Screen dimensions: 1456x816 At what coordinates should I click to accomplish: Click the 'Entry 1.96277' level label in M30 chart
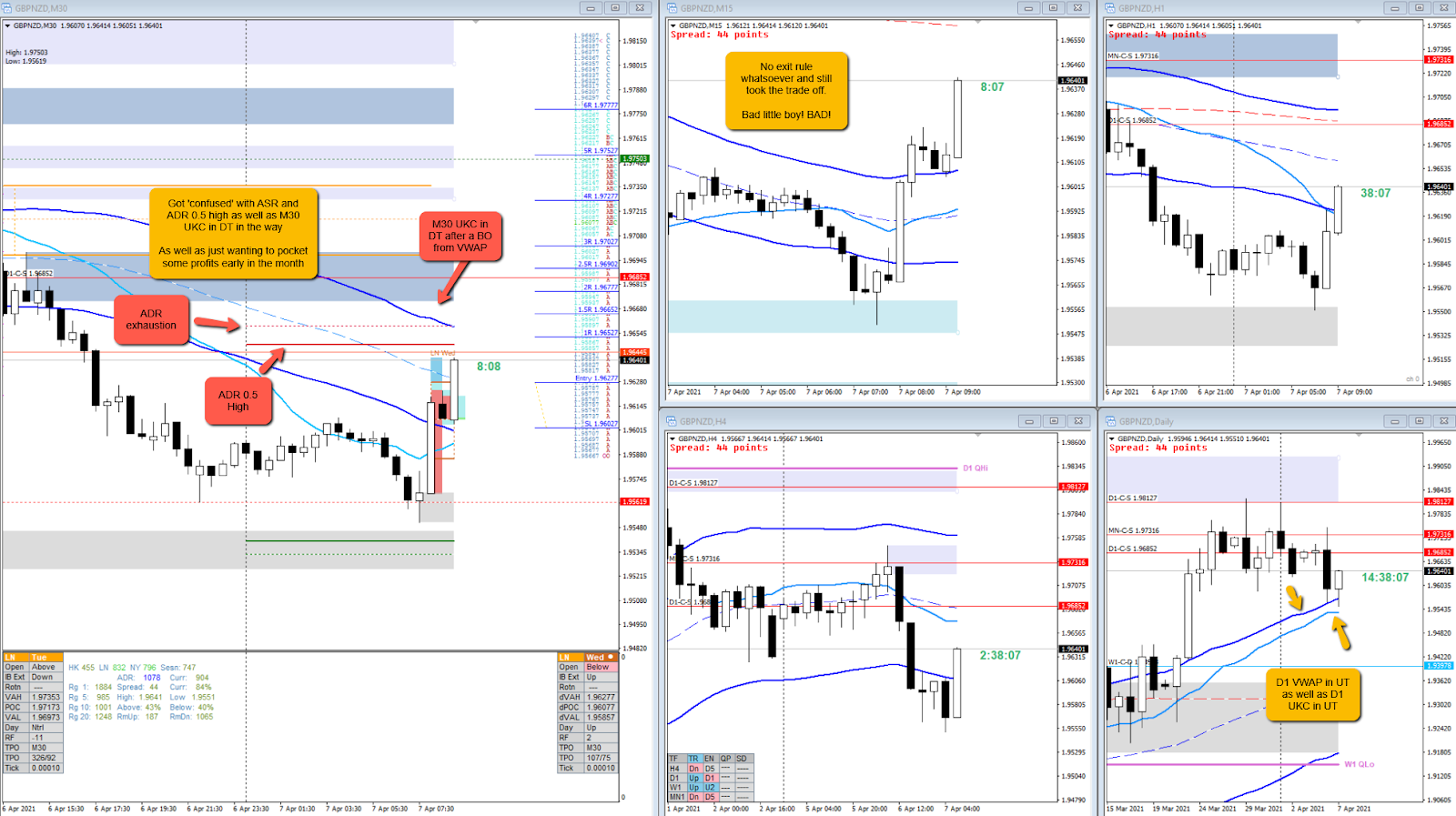(596, 378)
